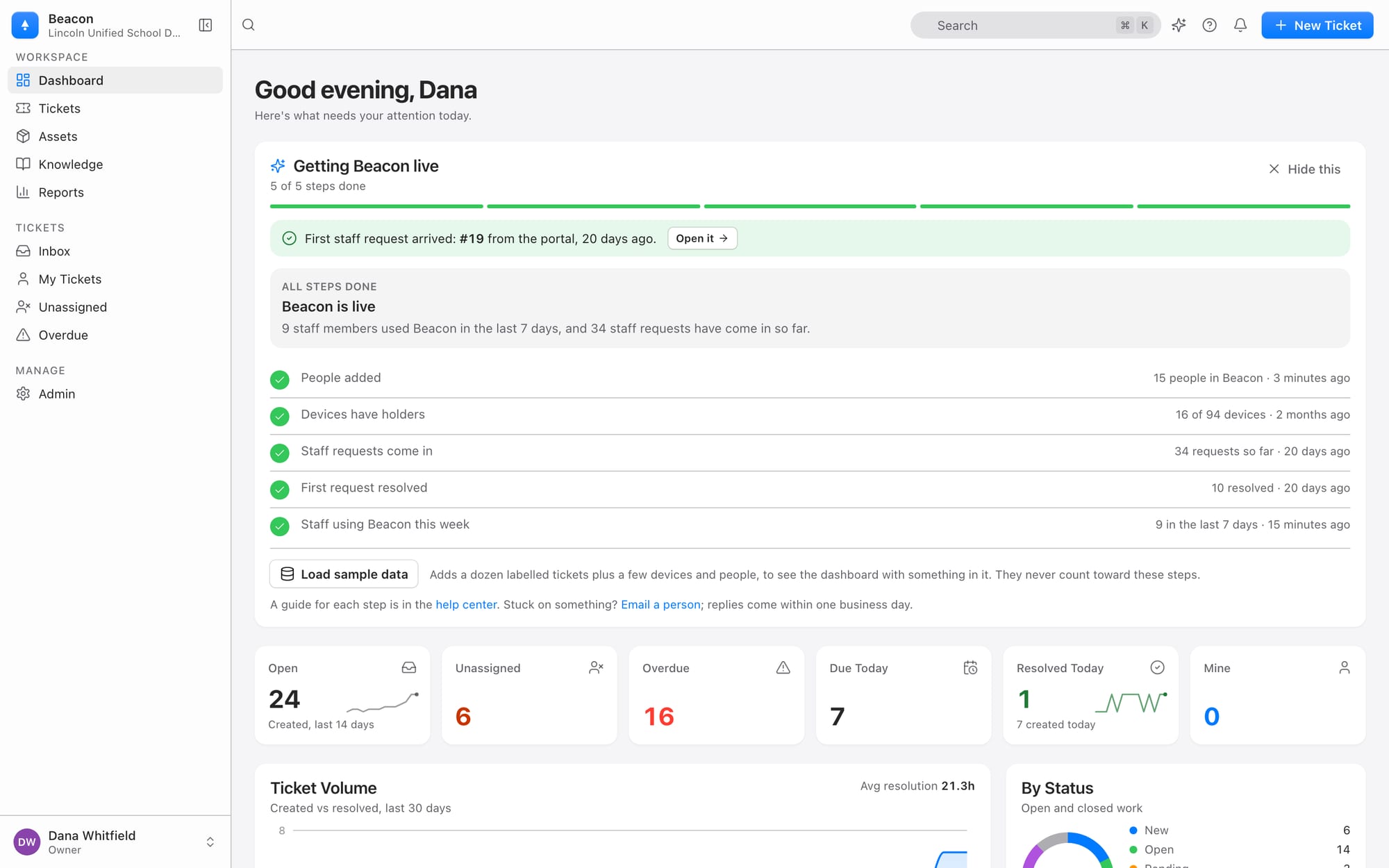Open the Dashboard sidebar item
Screen dimensions: 1389x868
115,80
